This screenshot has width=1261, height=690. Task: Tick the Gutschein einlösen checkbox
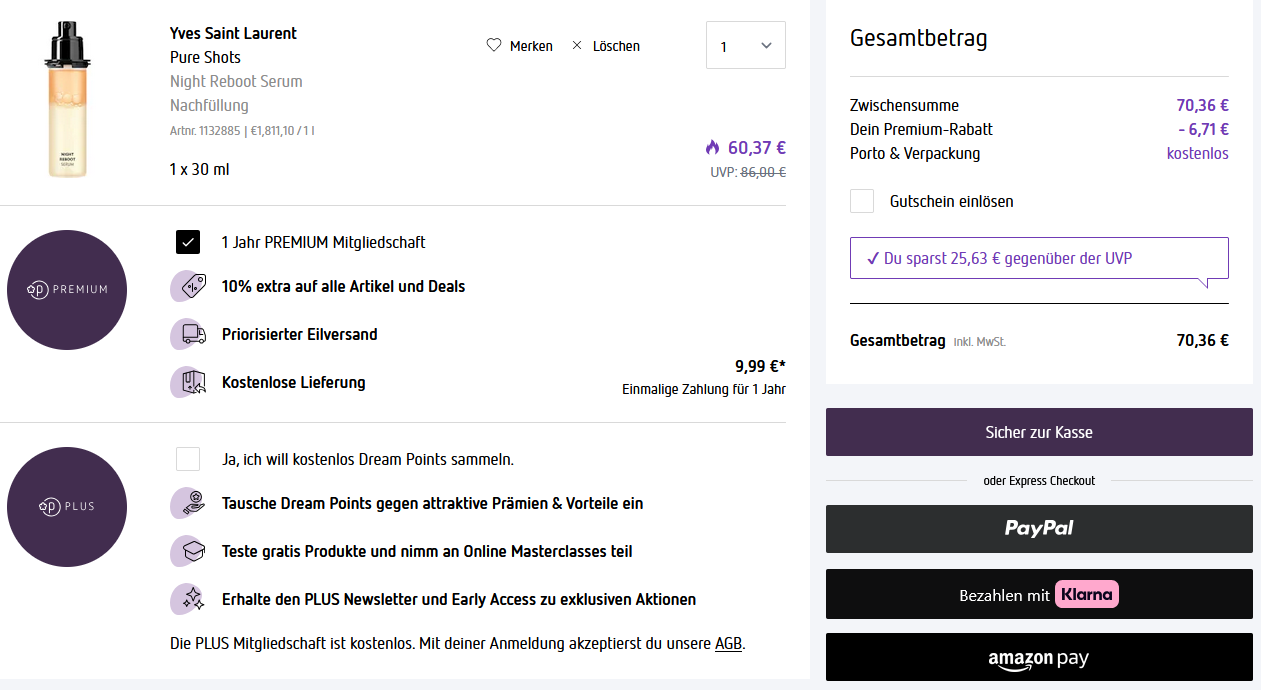862,201
